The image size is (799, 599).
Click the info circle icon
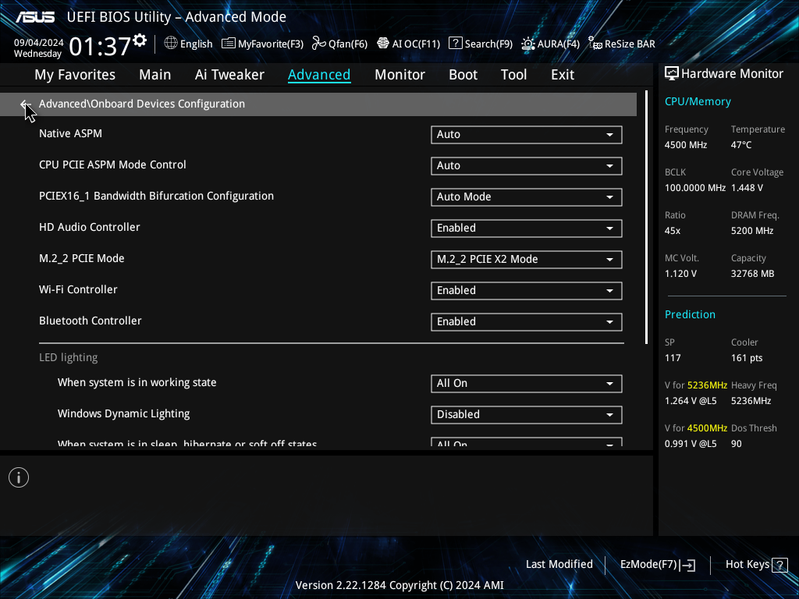coord(19,478)
